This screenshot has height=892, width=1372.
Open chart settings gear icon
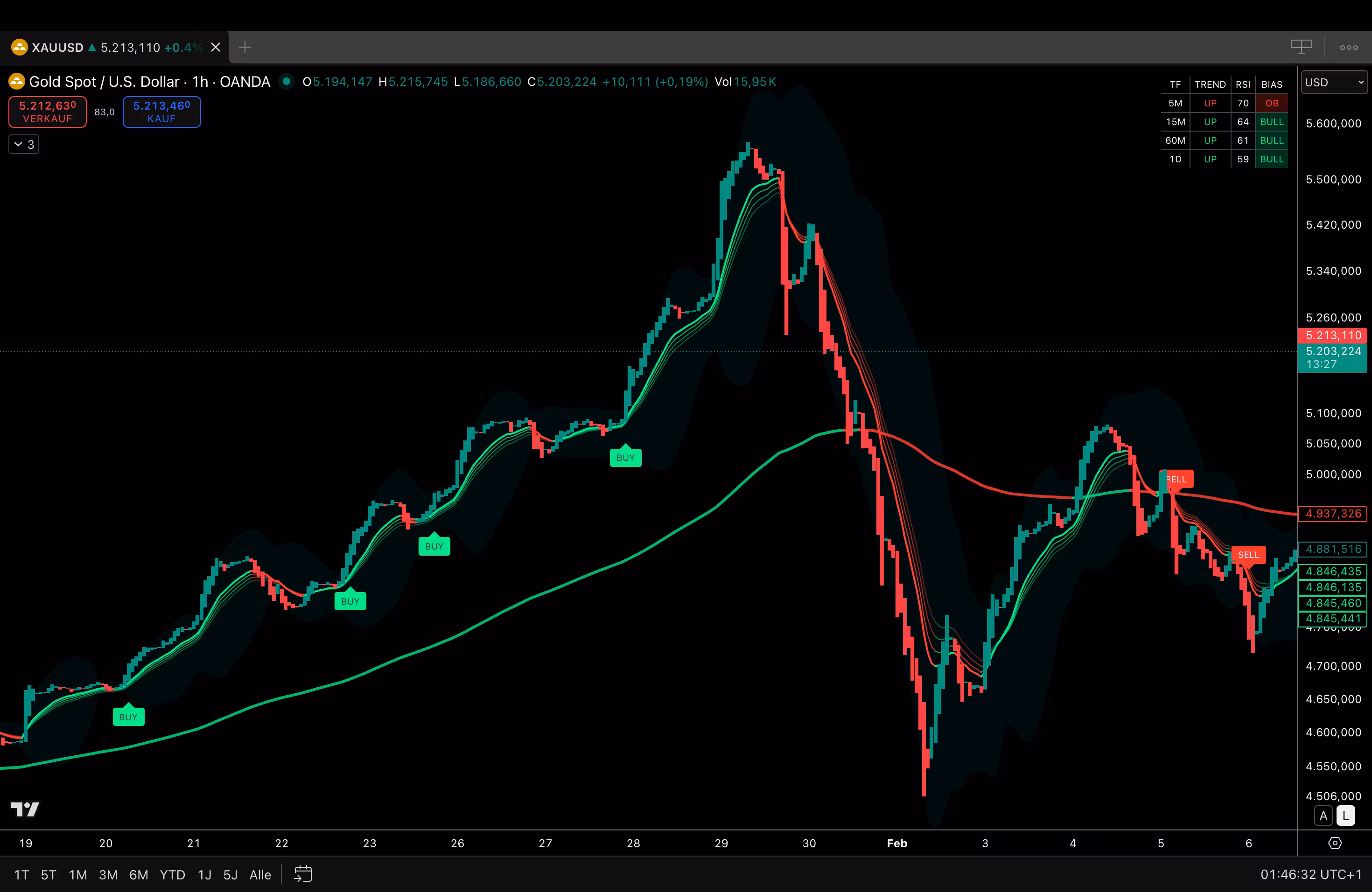[1335, 843]
